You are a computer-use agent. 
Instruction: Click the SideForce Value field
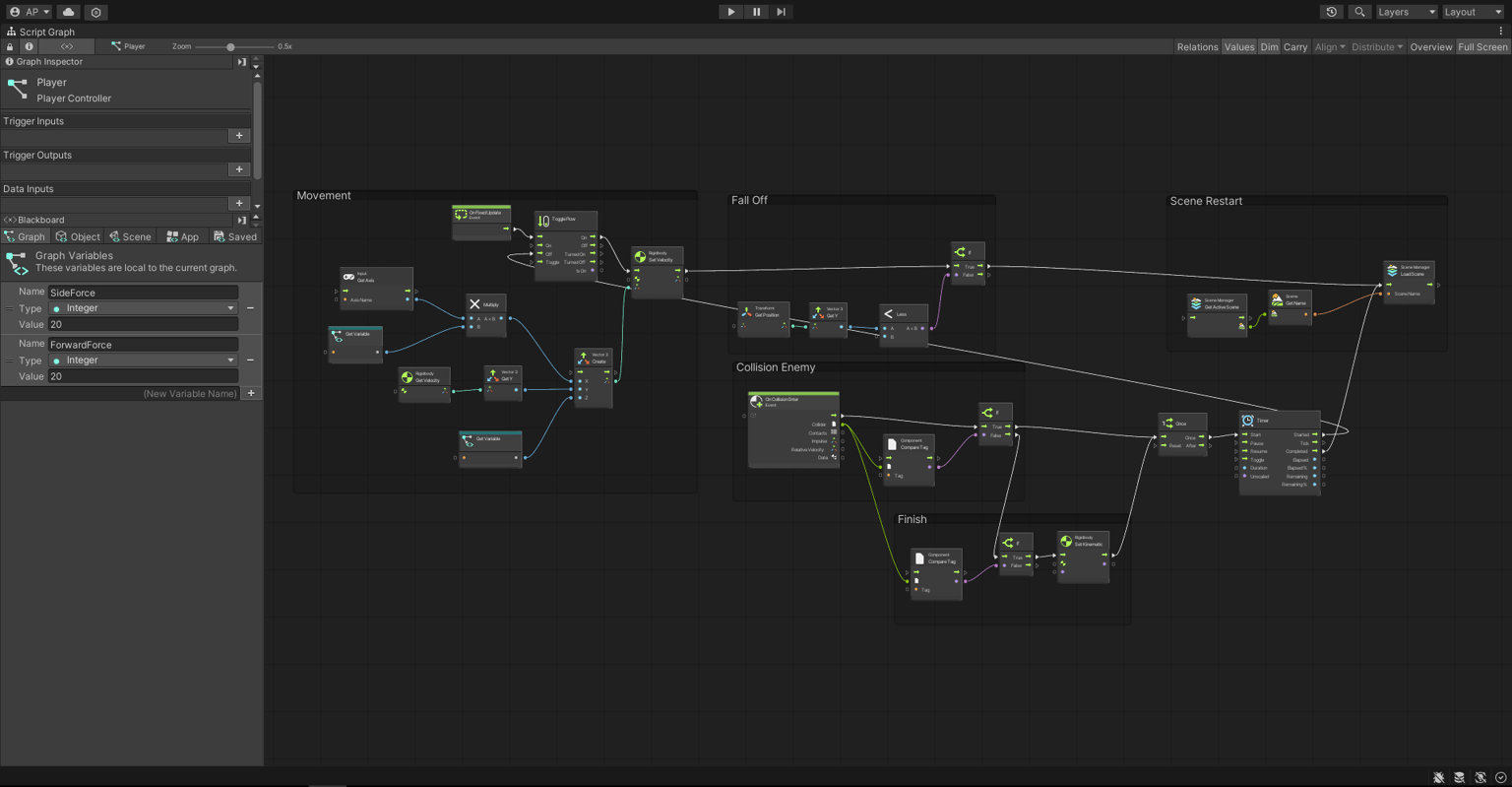[x=143, y=324]
